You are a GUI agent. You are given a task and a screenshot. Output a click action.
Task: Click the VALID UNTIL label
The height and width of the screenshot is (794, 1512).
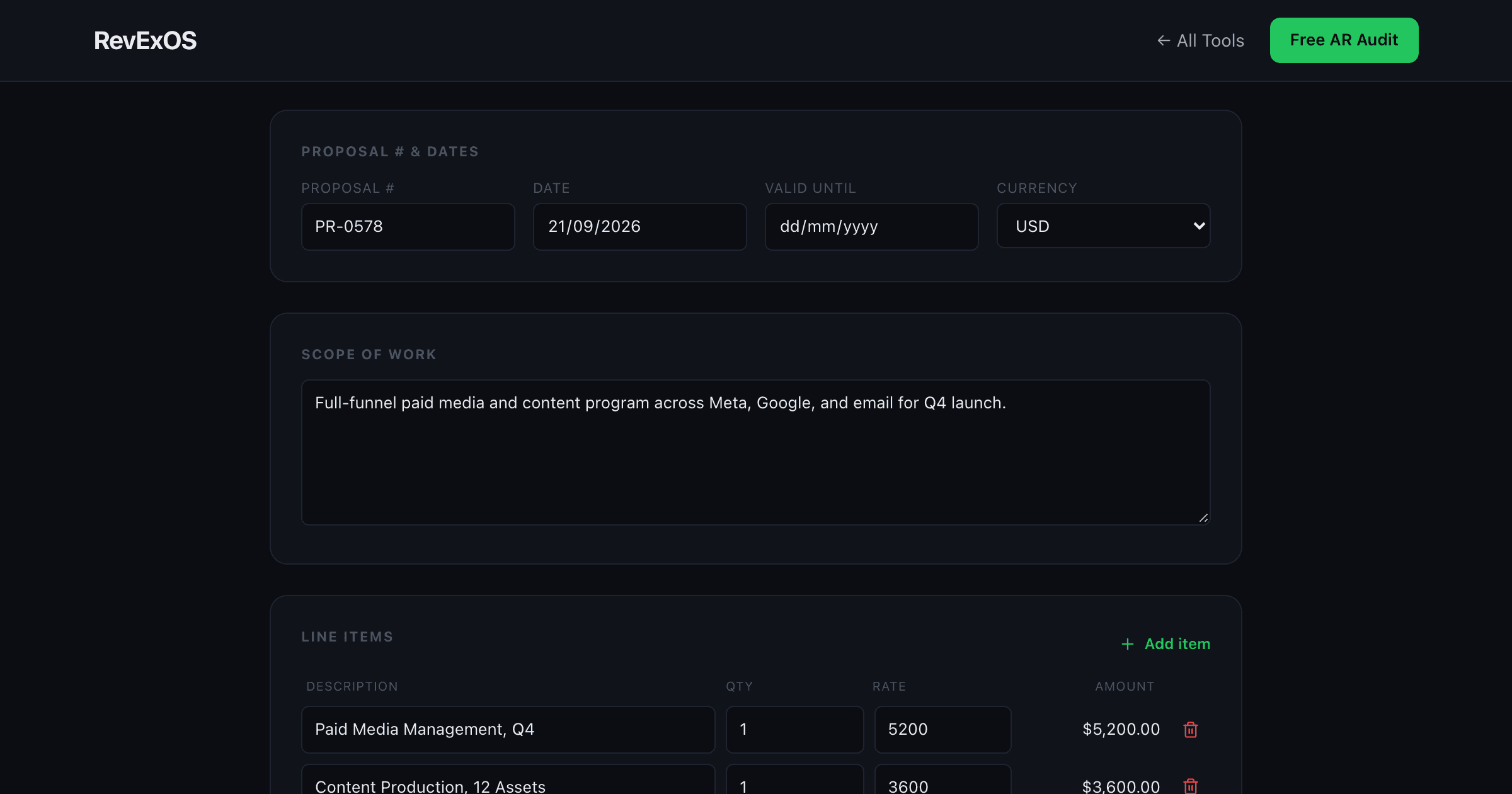[810, 188]
